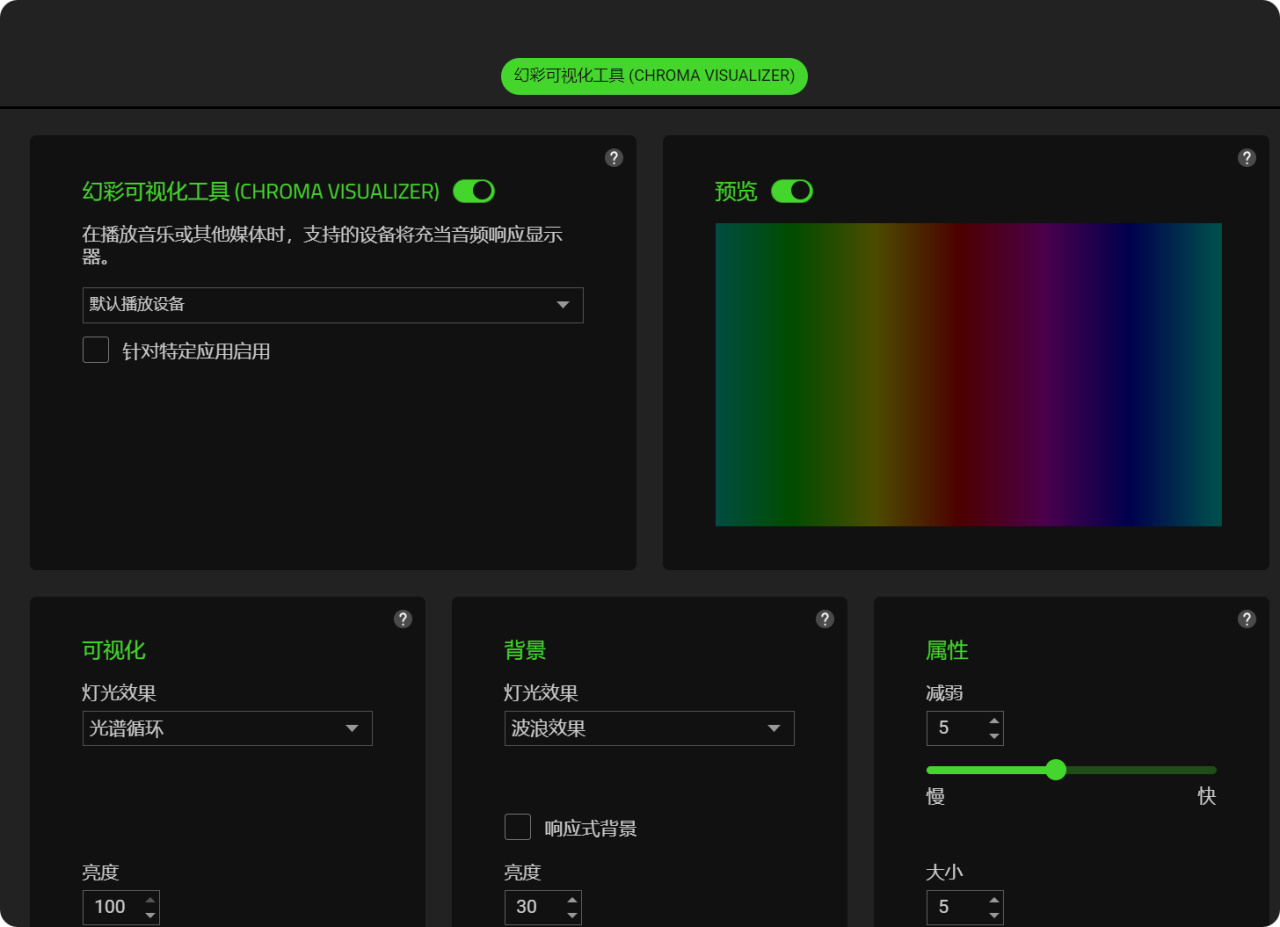
Task: Increase the 减弱 value with up arrow
Action: [x=994, y=720]
